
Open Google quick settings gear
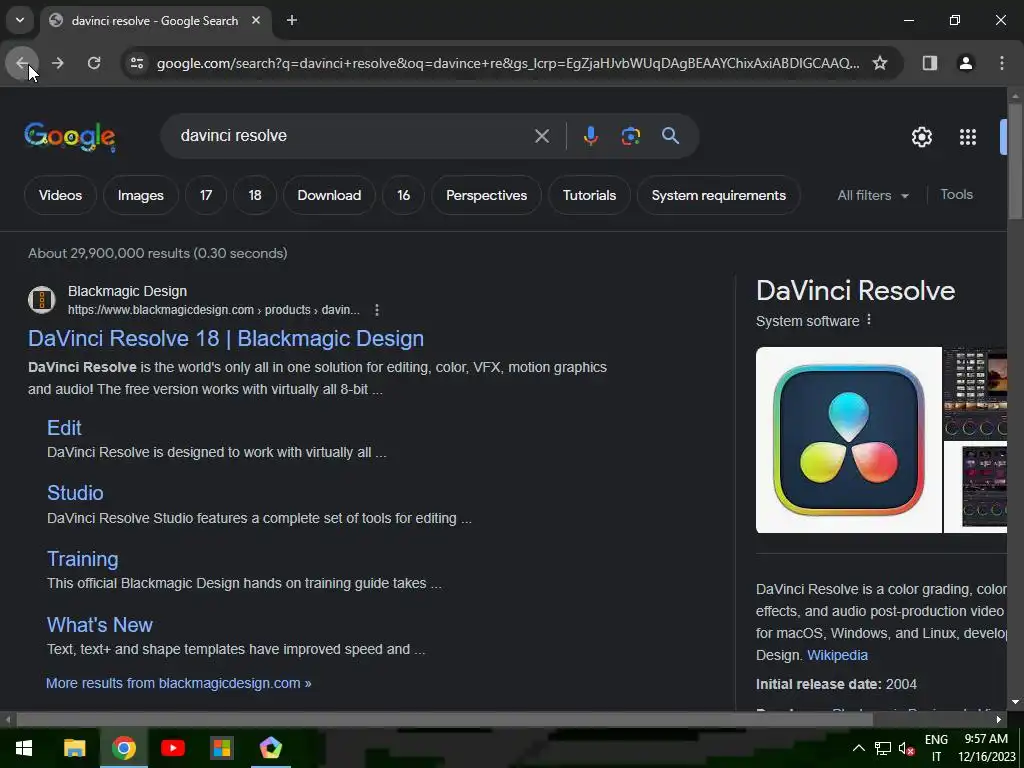click(x=921, y=136)
